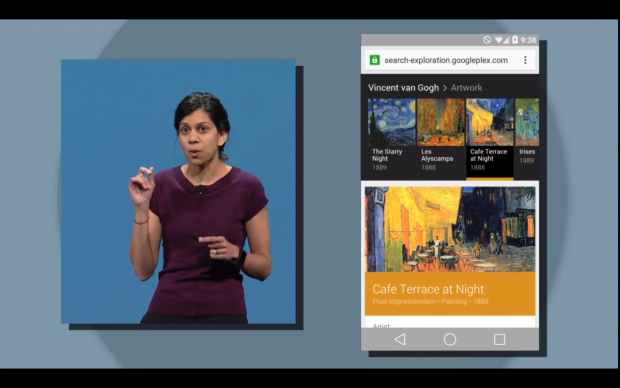Viewport: 620px width, 388px height.
Task: Tap the do-not-disturb status bar icon
Action: (487, 40)
